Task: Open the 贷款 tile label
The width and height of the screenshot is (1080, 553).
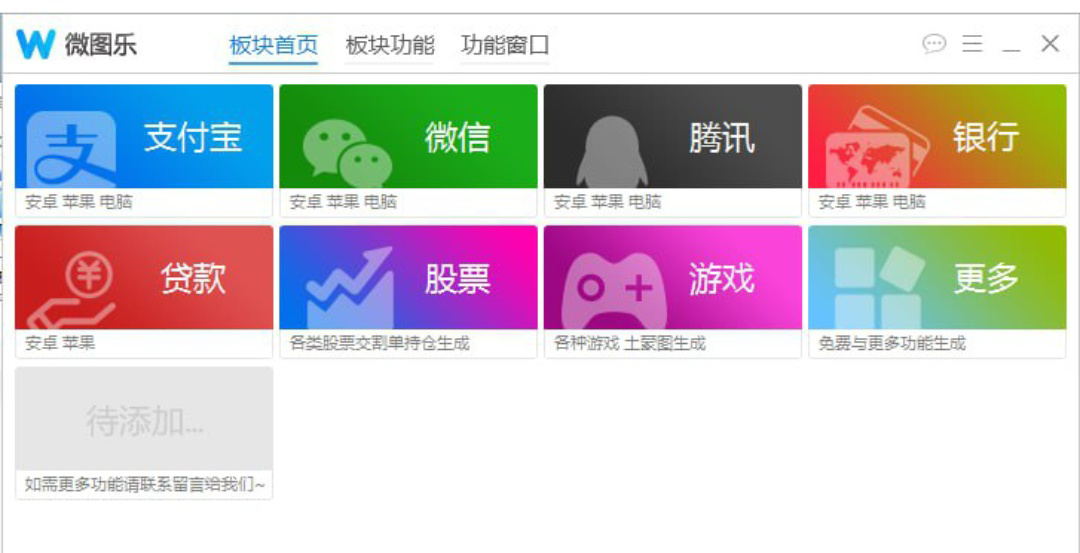Action: coord(194,279)
